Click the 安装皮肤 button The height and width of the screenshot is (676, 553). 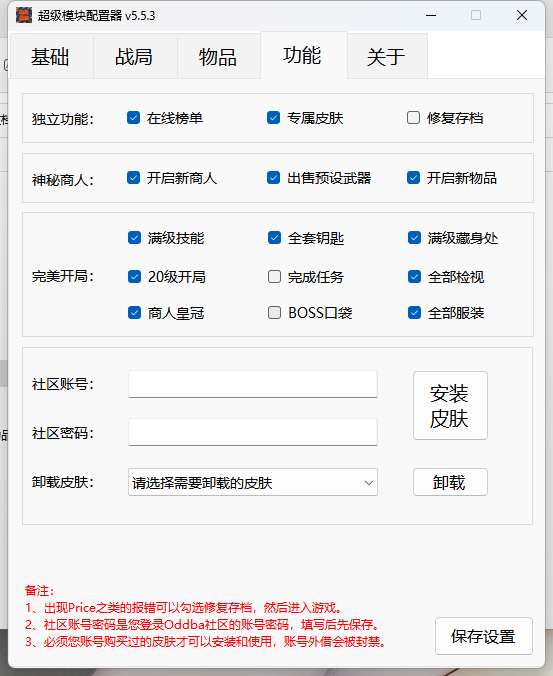[x=450, y=406]
